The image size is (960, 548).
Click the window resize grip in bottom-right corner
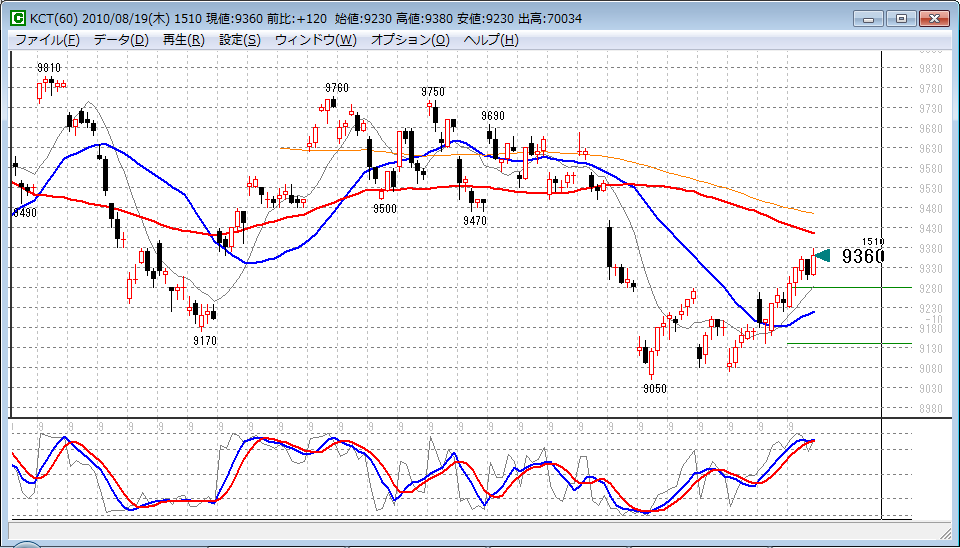(950, 539)
